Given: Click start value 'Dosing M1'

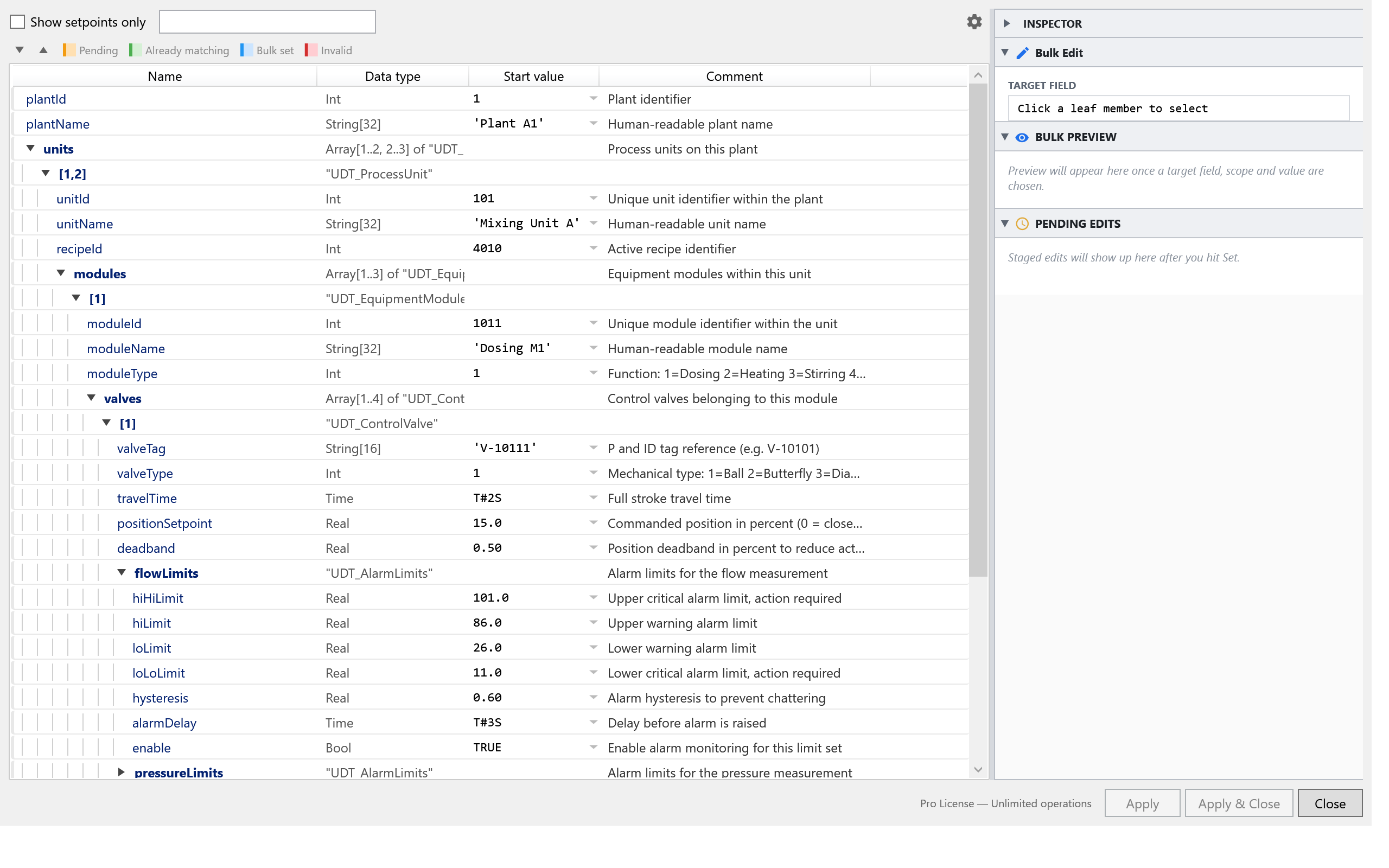Looking at the screenshot, I should coord(512,348).
